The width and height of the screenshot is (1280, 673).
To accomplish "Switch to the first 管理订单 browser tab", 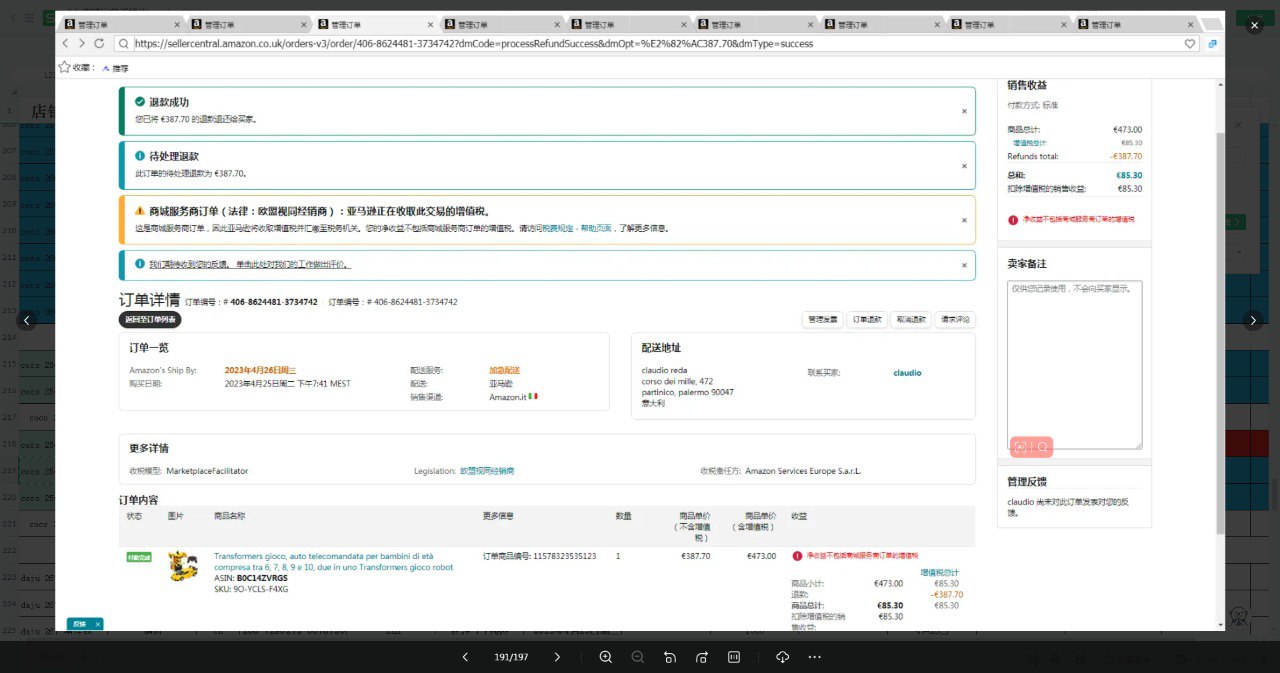I will pyautogui.click(x=122, y=25).
